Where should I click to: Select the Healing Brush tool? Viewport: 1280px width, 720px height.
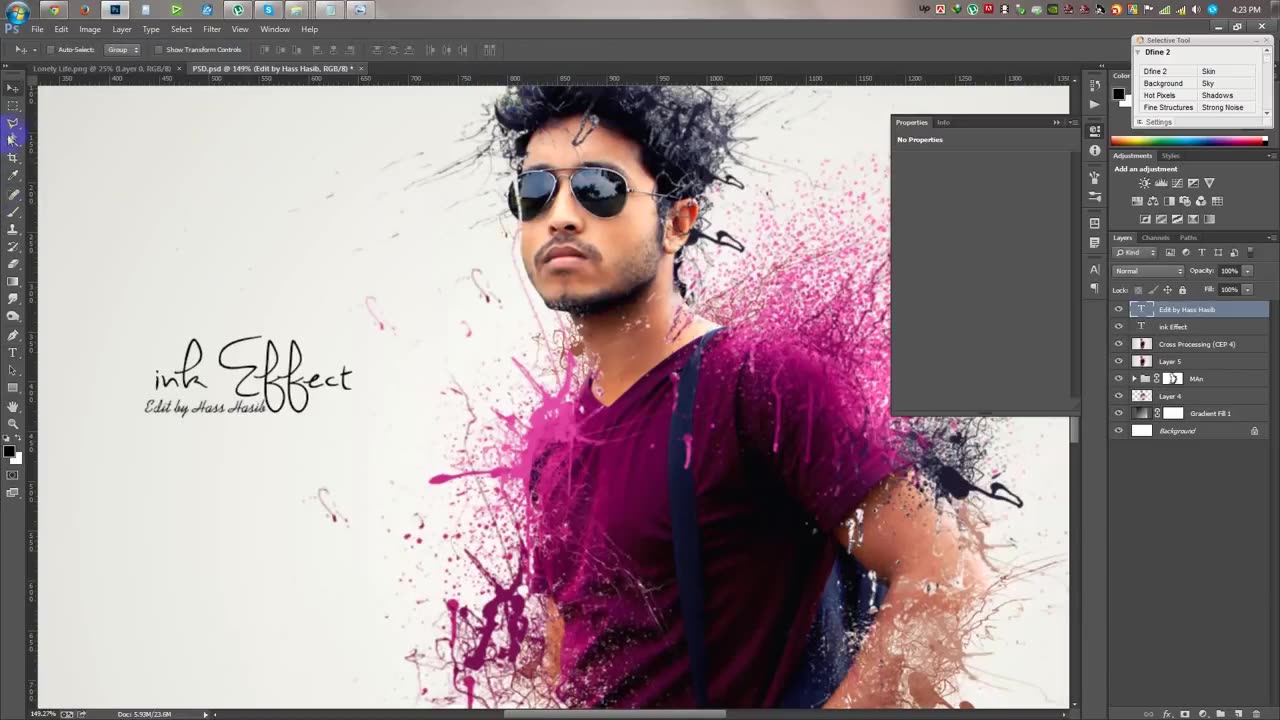[x=13, y=194]
